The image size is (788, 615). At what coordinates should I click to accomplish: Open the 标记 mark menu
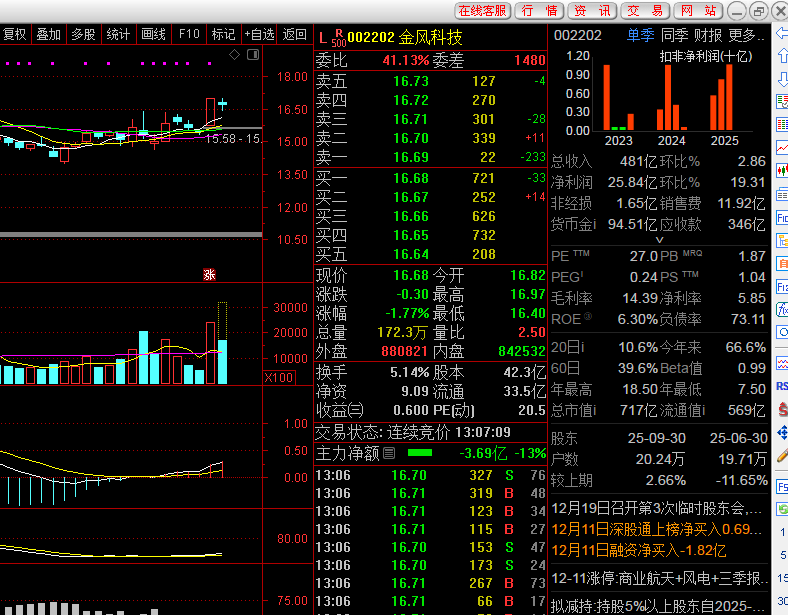point(223,34)
